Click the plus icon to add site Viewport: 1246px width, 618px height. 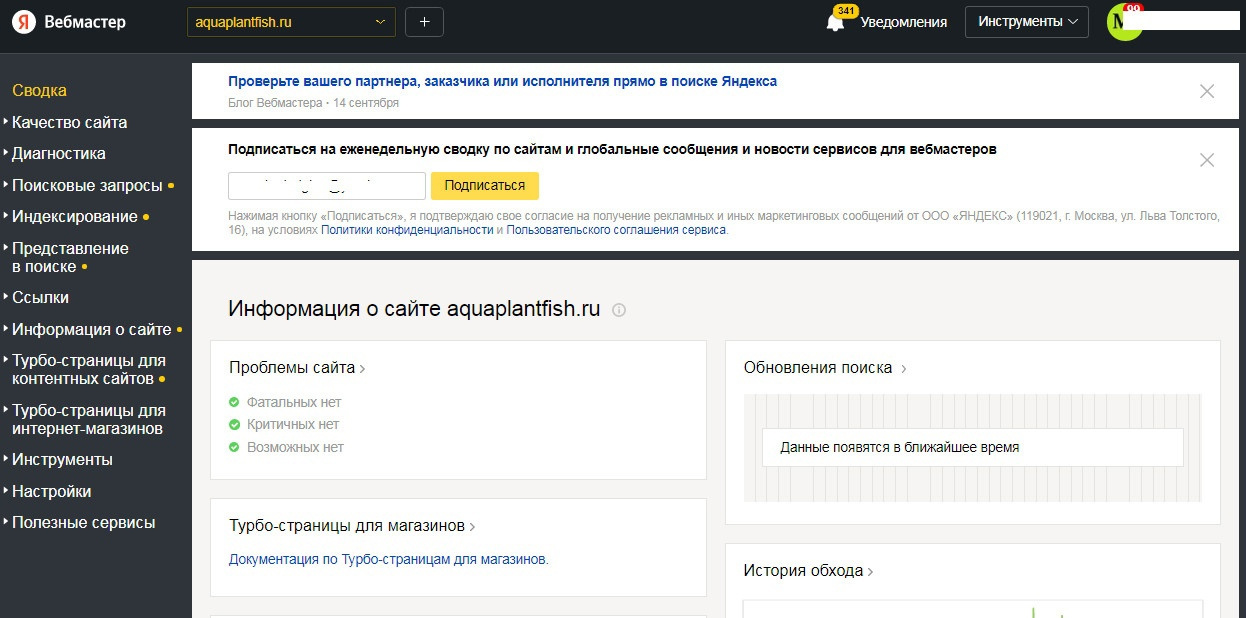pyautogui.click(x=424, y=22)
